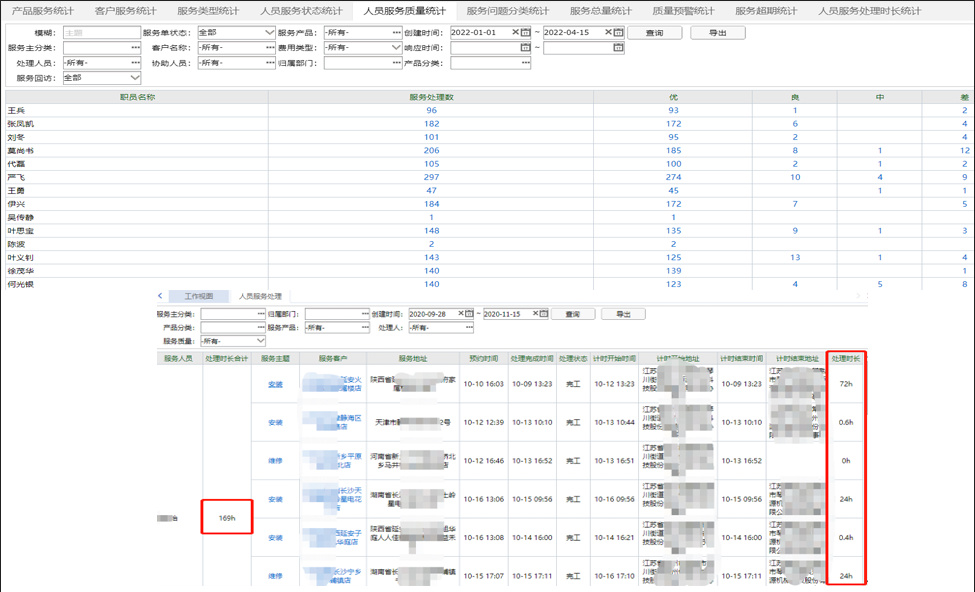This screenshot has height=592, width=975.
Task: Click the 模糊 search input field
Action: tap(100, 33)
